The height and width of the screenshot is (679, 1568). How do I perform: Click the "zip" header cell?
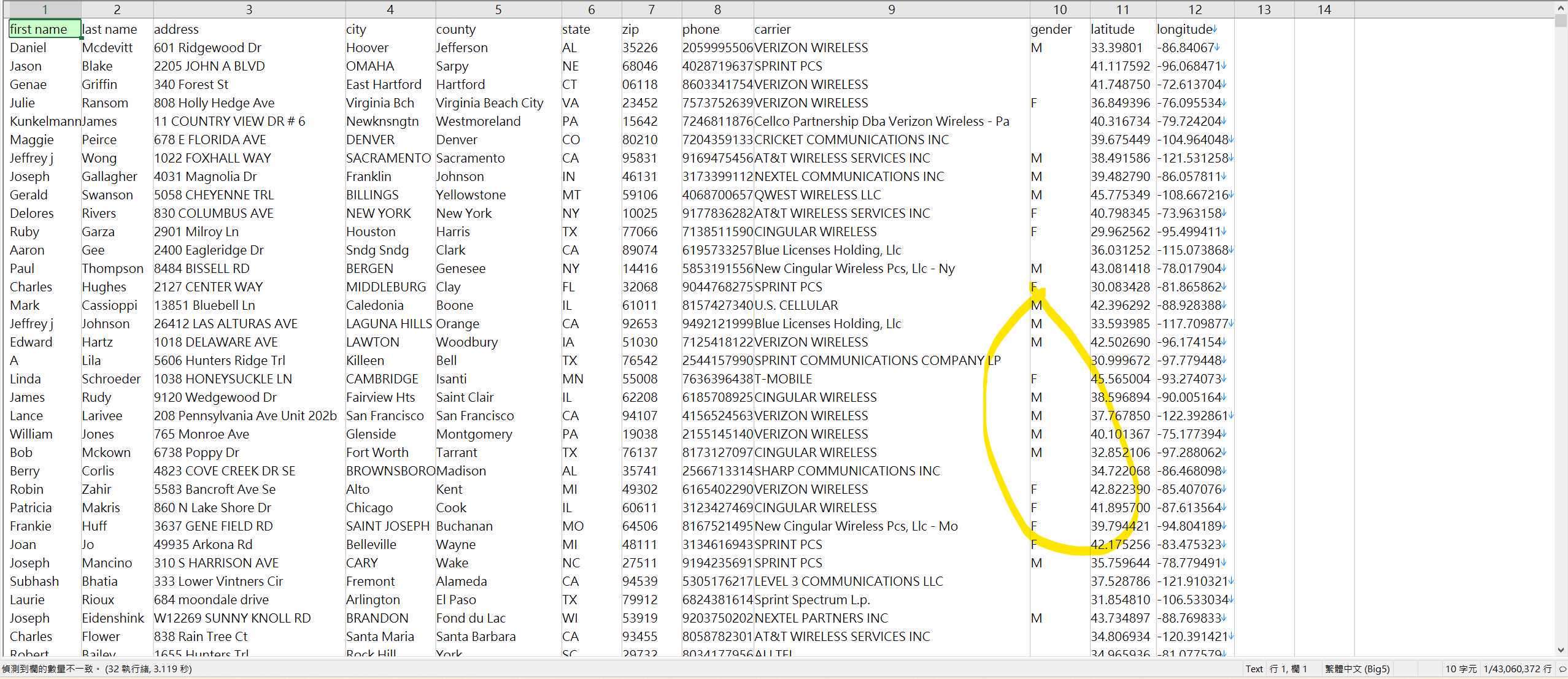pyautogui.click(x=652, y=29)
